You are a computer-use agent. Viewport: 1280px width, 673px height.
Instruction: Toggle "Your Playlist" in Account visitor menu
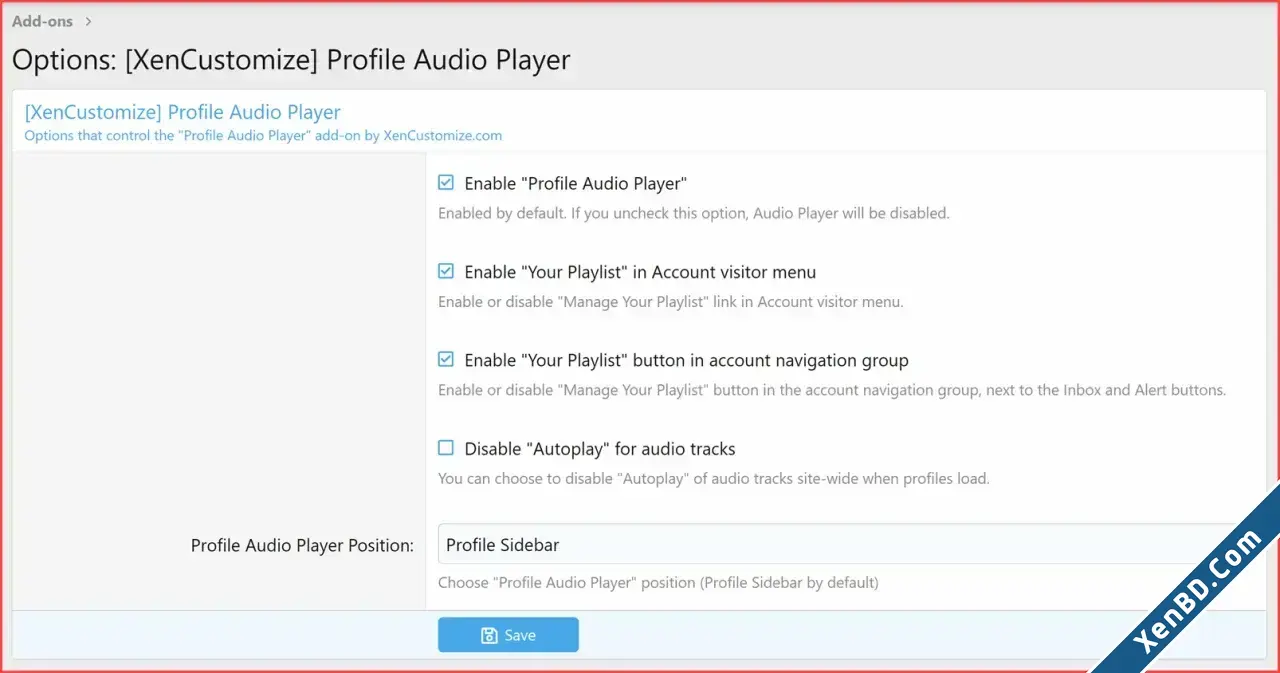[x=446, y=271]
